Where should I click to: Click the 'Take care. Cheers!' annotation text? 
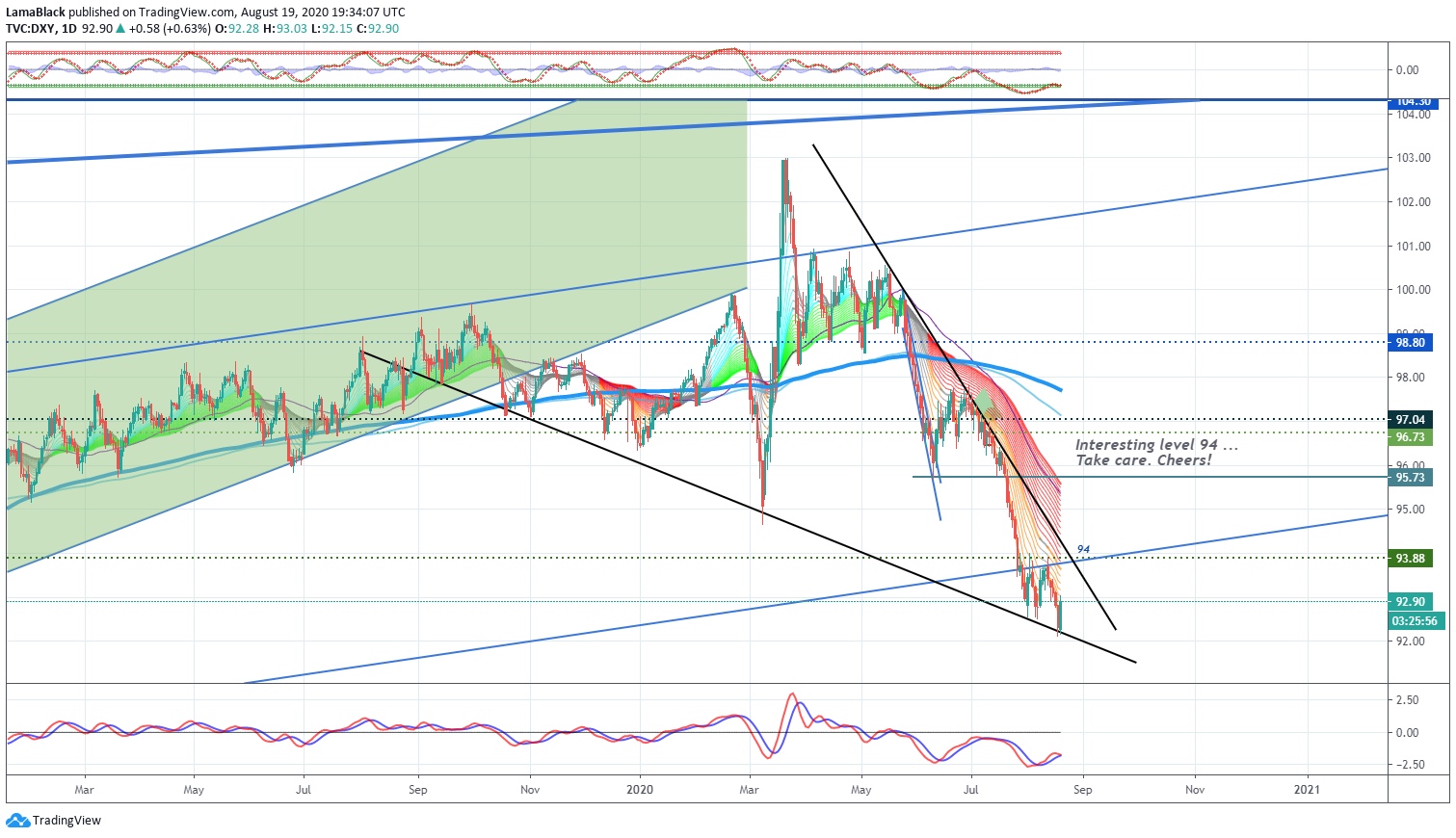[1143, 460]
